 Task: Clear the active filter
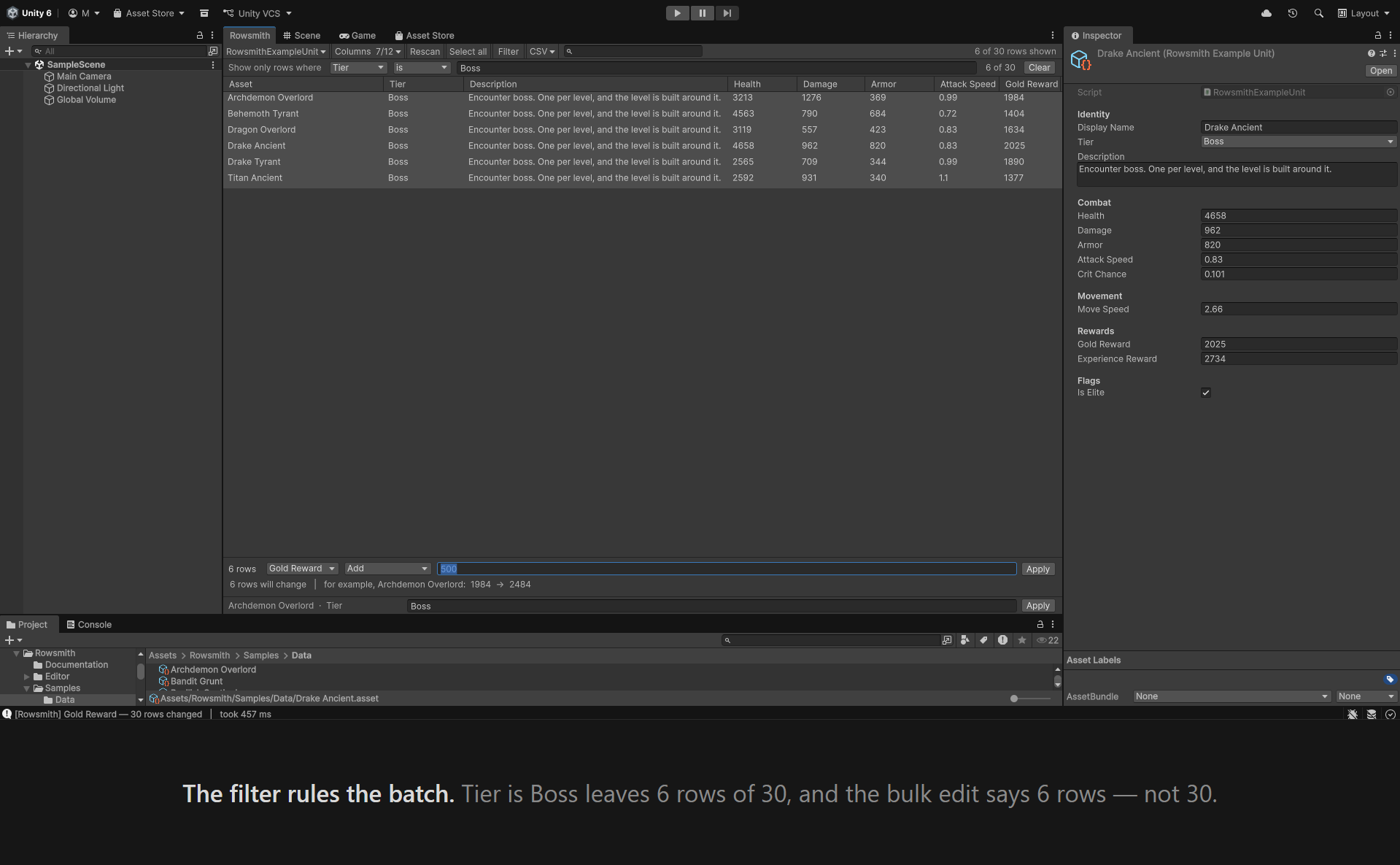[x=1039, y=68]
